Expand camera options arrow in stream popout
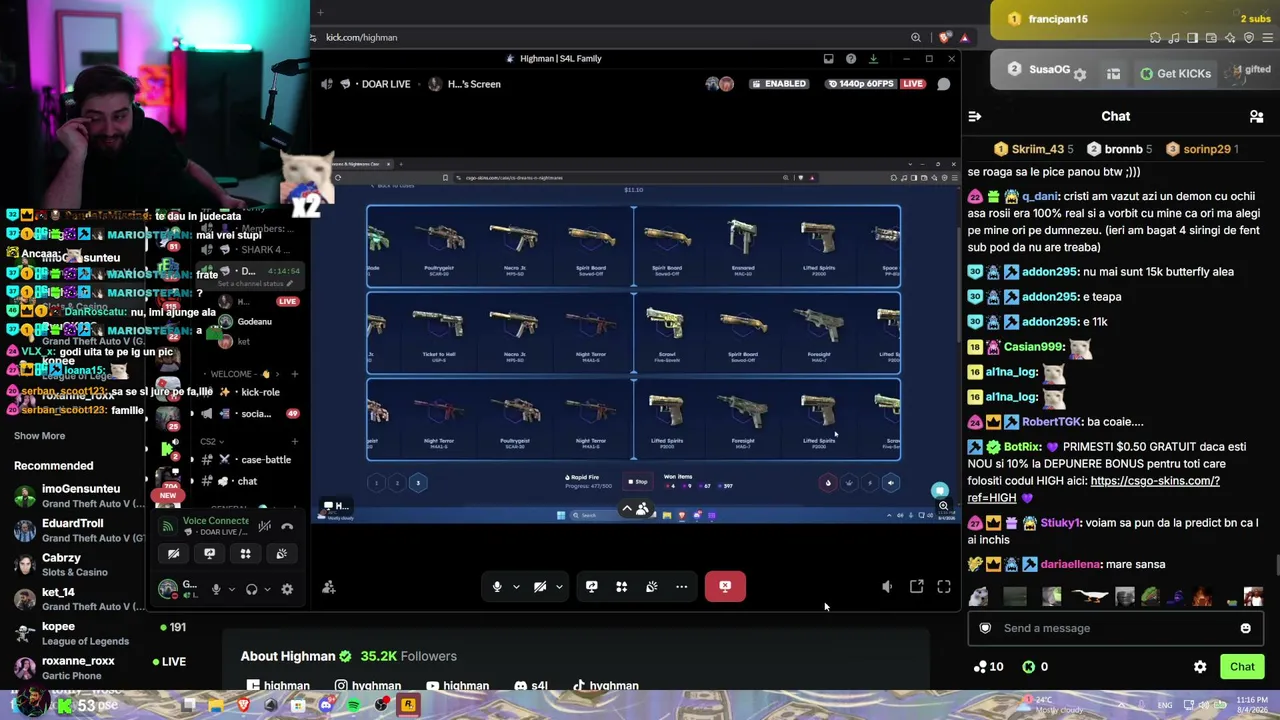This screenshot has width=1280, height=720. pos(559,587)
